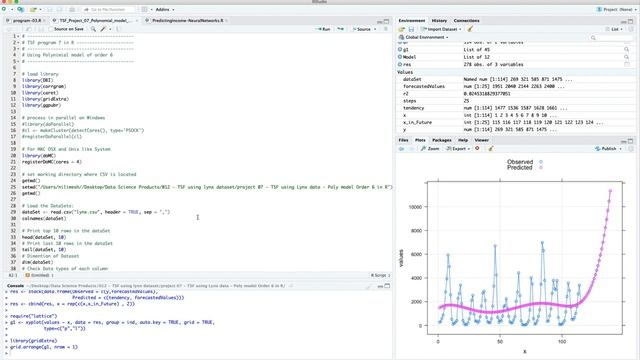The width and height of the screenshot is (640, 360).
Task: Click the Re-run previous code icon
Action: tap(340, 29)
